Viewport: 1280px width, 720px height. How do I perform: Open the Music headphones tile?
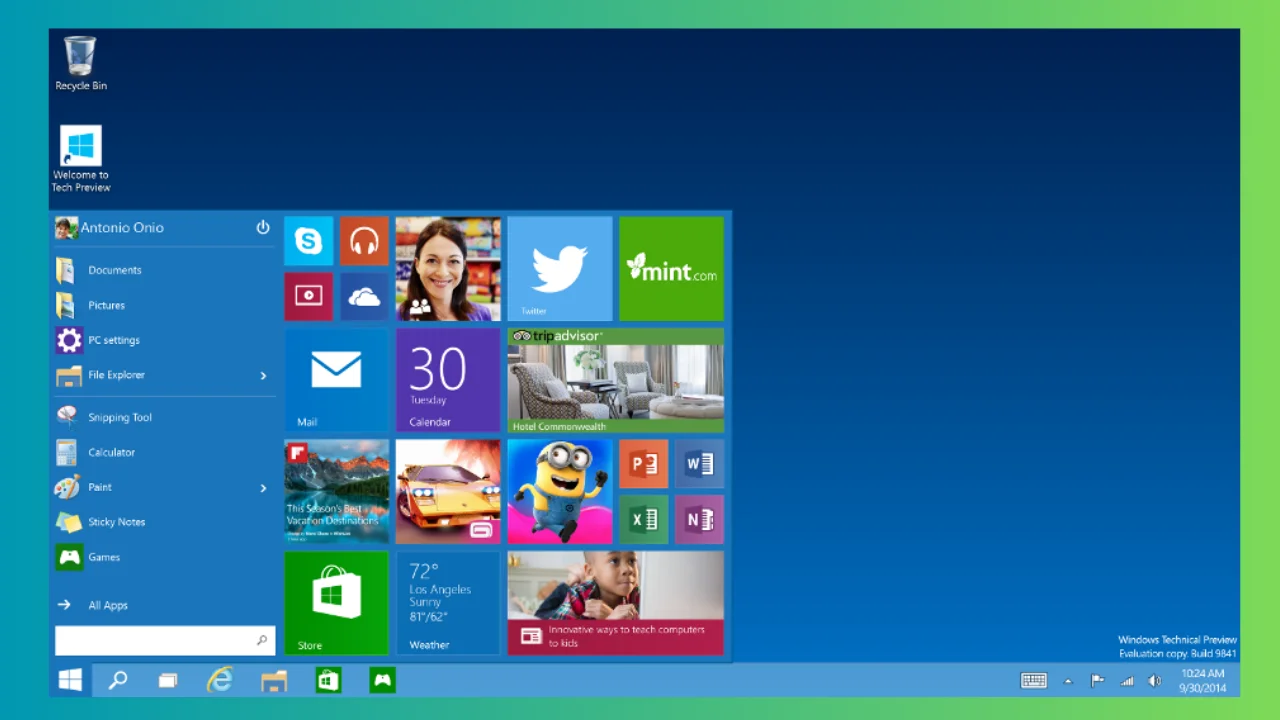(x=364, y=241)
